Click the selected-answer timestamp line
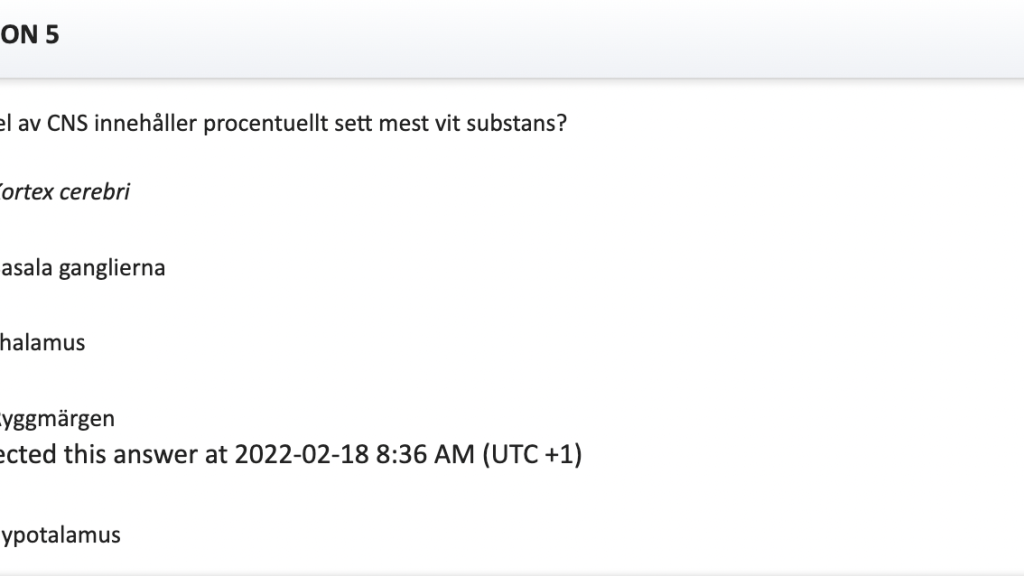 [291, 455]
